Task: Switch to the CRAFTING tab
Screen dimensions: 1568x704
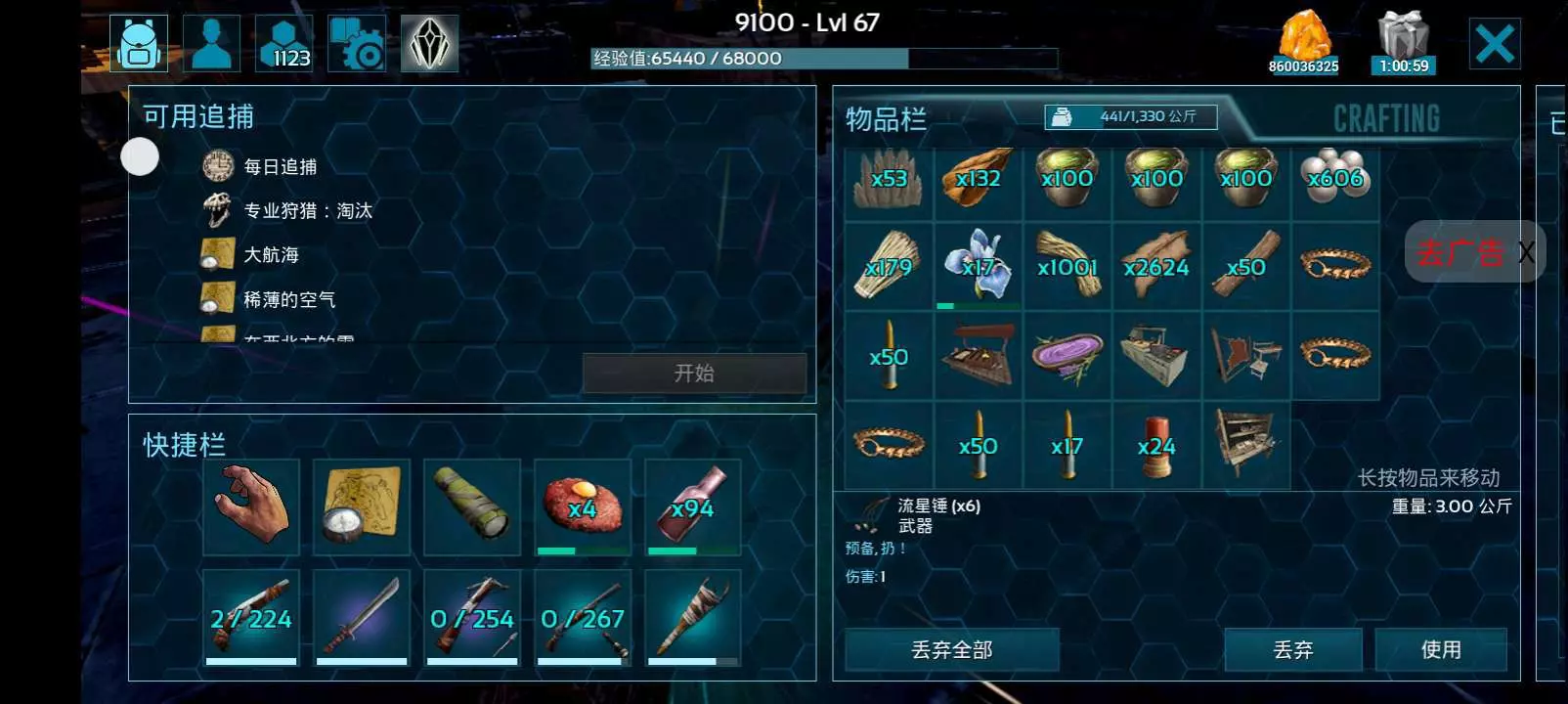Action: pyautogui.click(x=1386, y=119)
